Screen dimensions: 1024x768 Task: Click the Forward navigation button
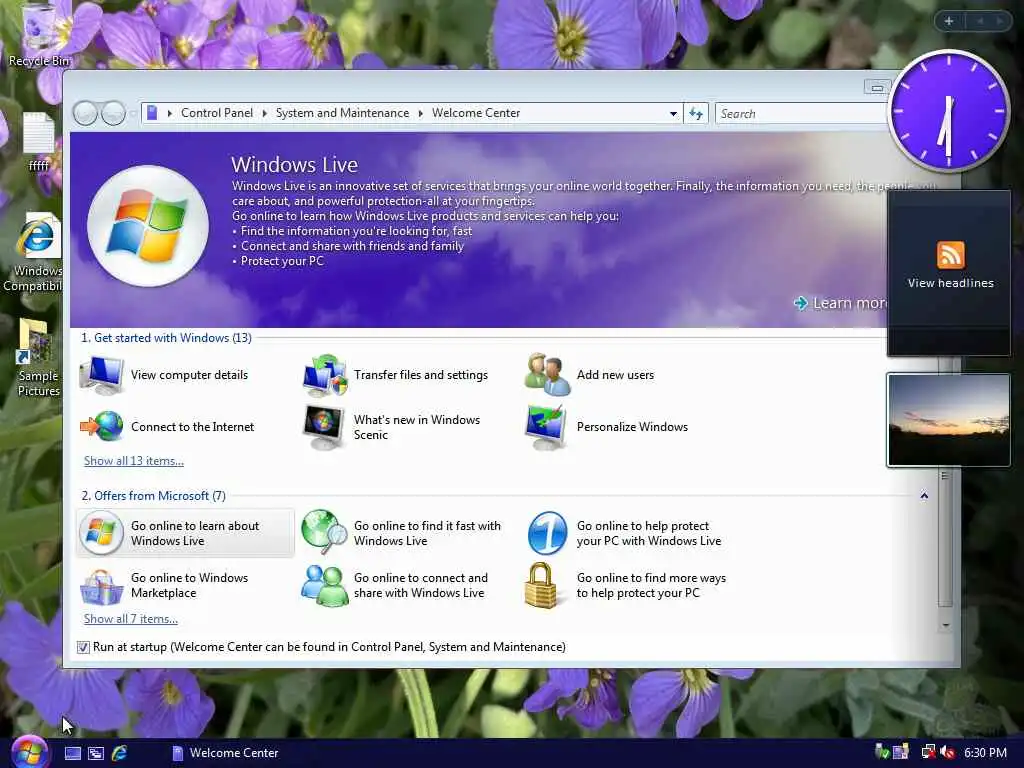click(x=113, y=113)
